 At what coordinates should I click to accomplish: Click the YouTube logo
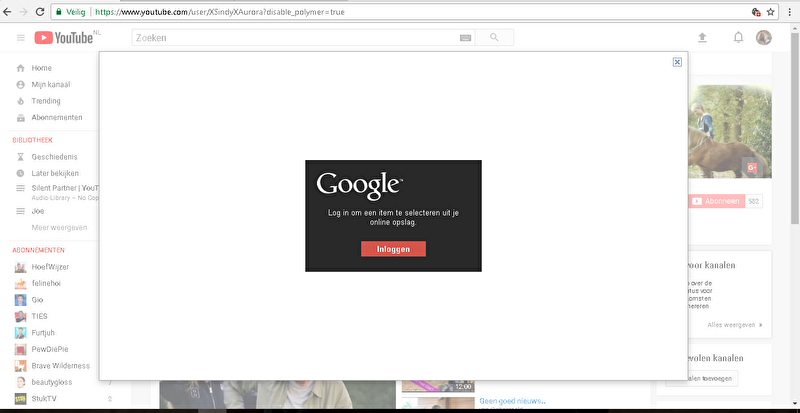pyautogui.click(x=64, y=38)
